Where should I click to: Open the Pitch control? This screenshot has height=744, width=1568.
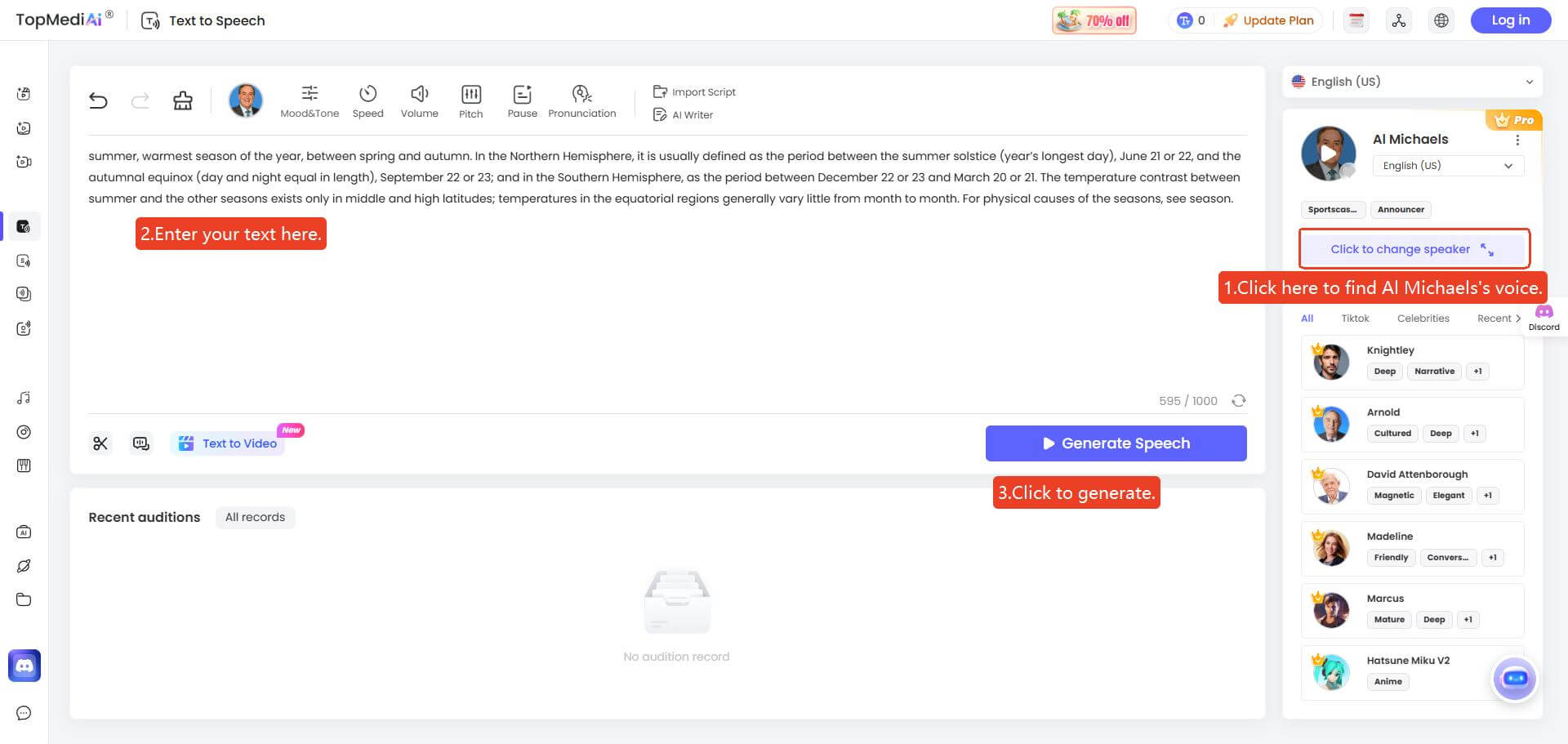470,102
